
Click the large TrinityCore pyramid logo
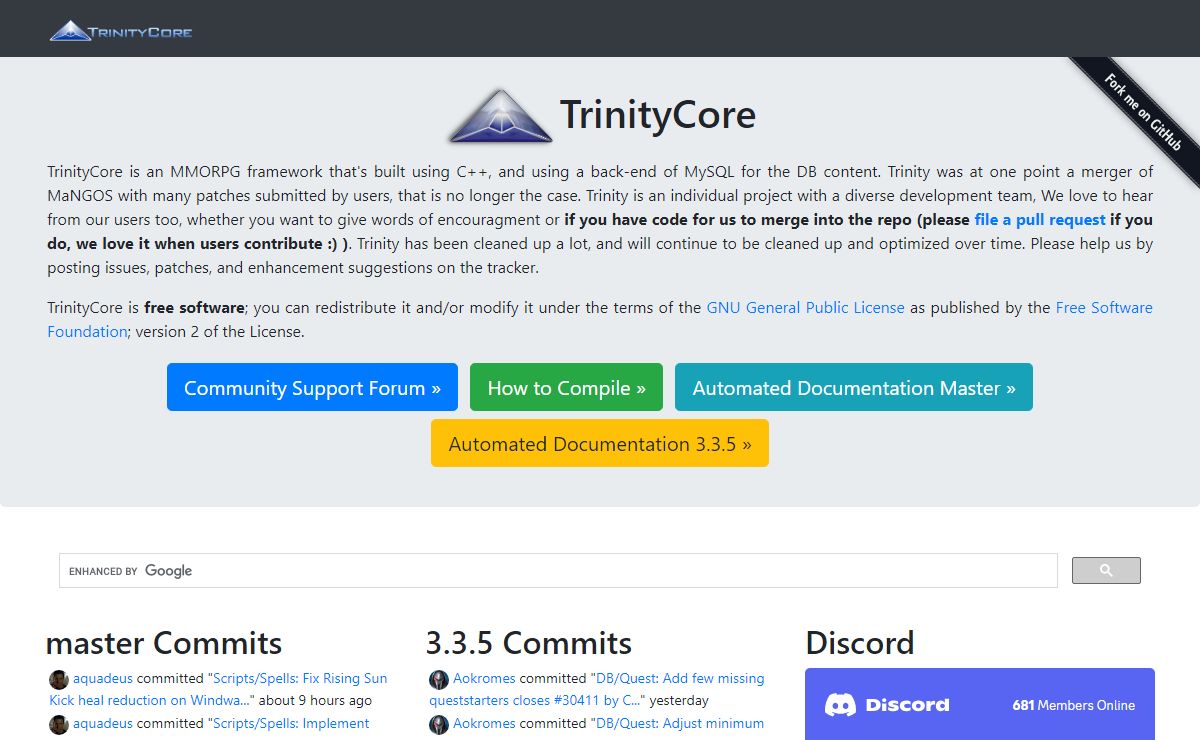(500, 115)
